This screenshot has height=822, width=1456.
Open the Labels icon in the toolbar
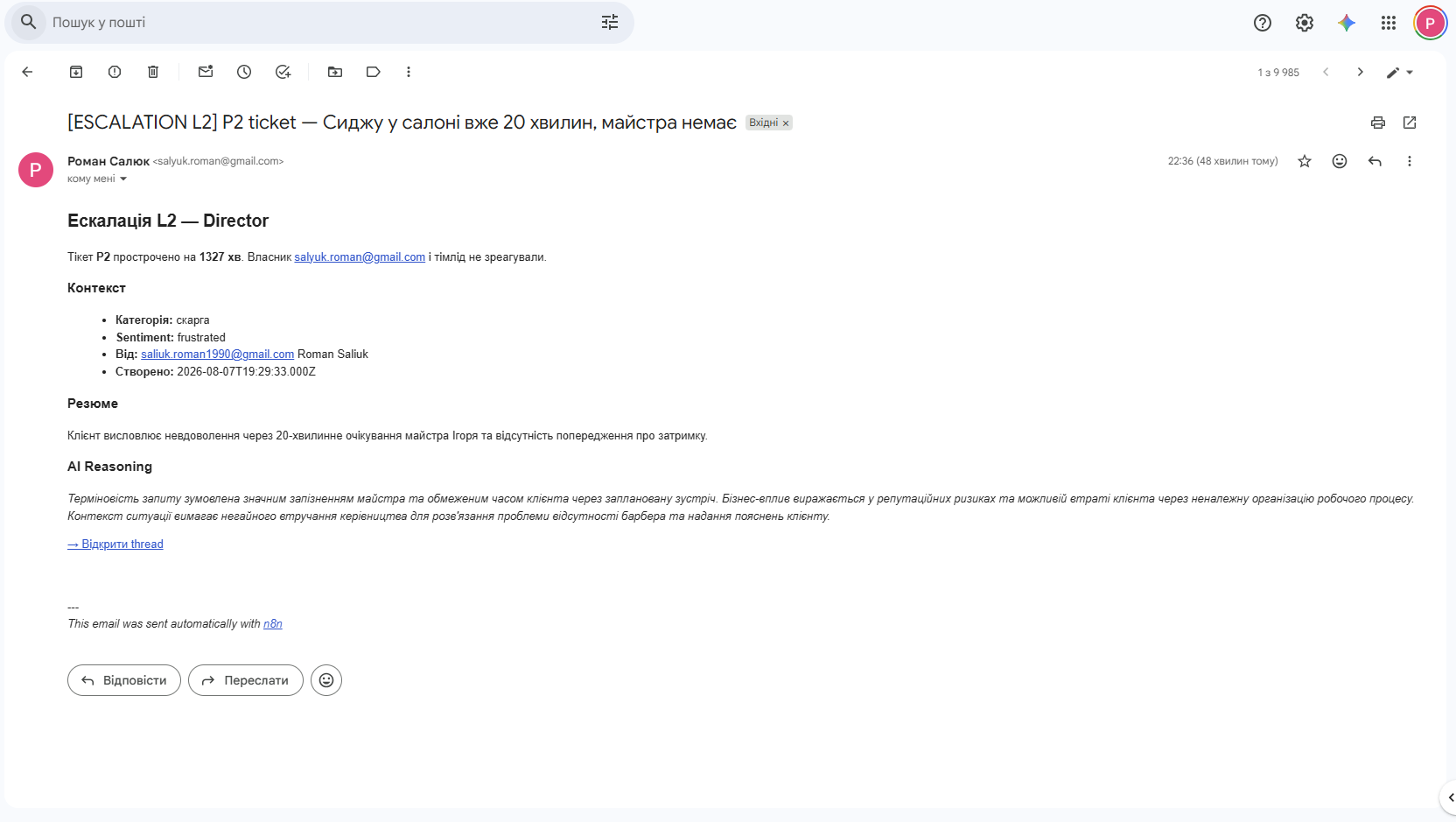(374, 72)
